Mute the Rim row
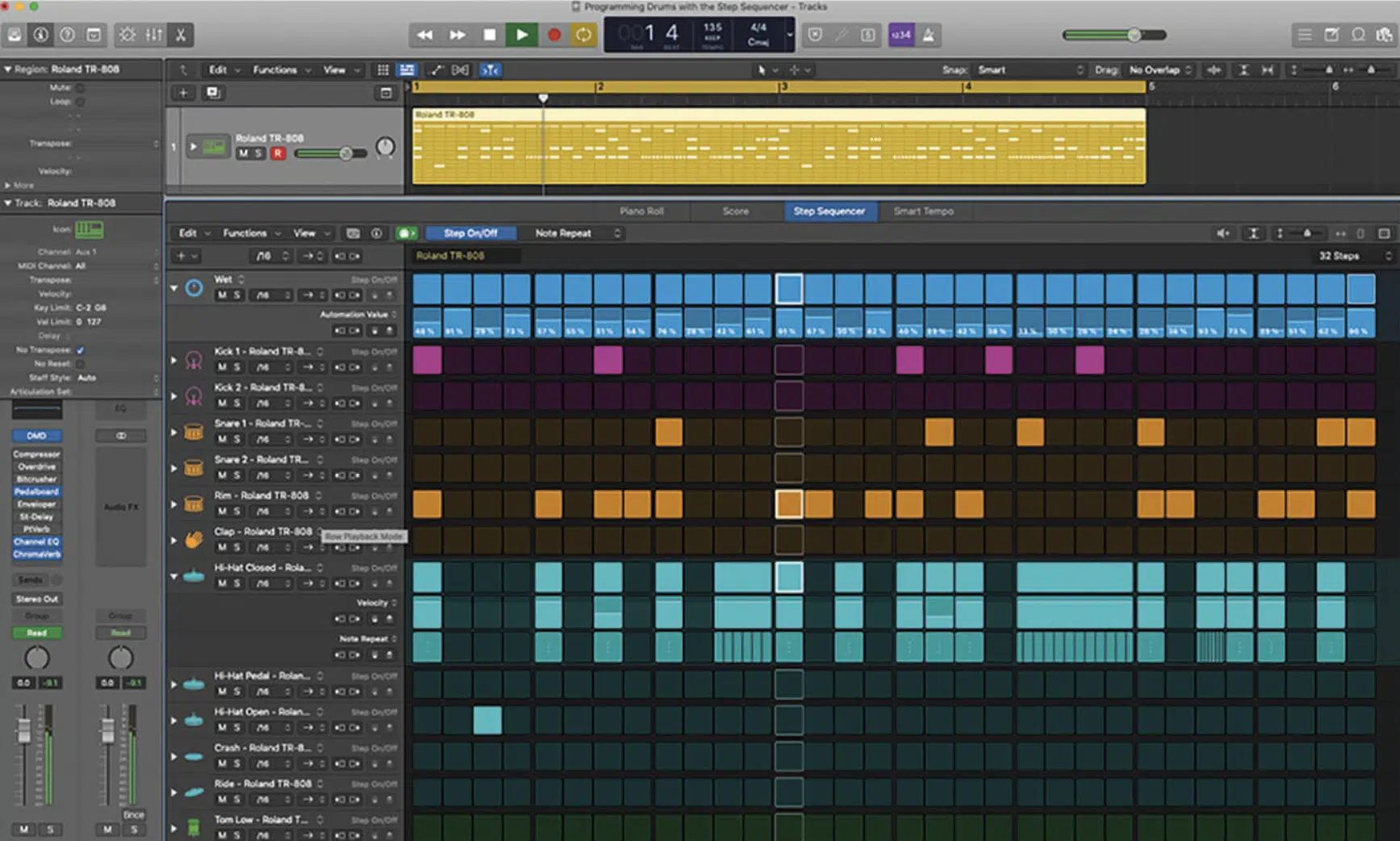 tap(222, 512)
